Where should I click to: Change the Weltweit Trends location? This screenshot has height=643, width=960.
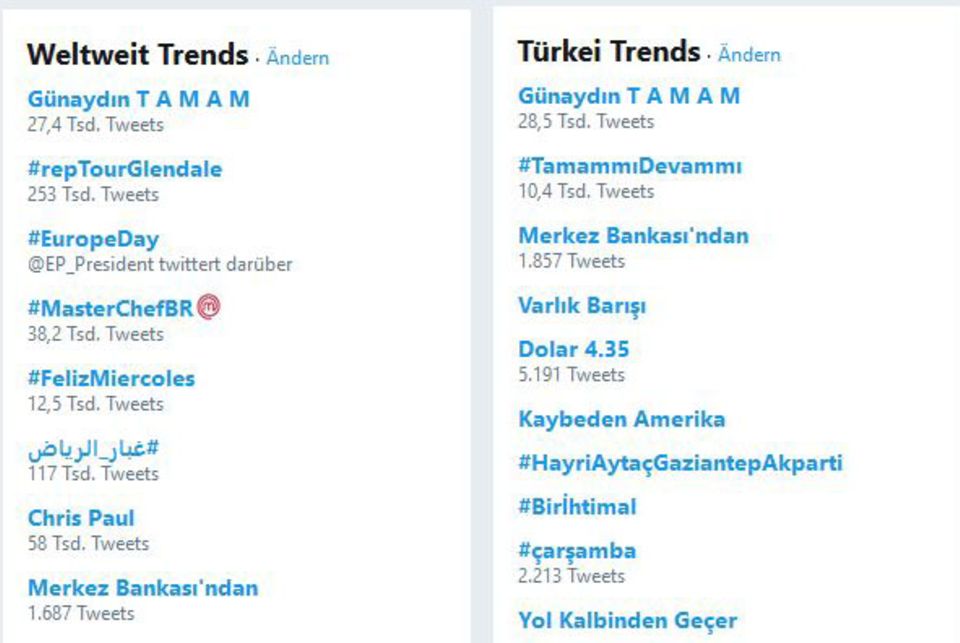pos(297,58)
